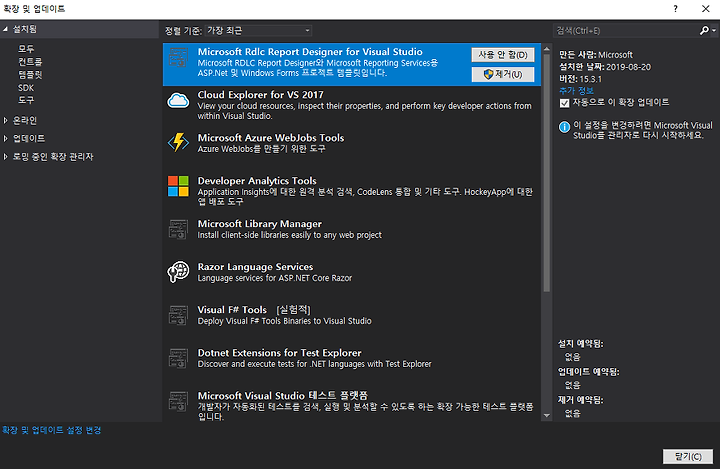This screenshot has height=469, width=720.
Task: Click the 설치 예약됨 label
Action: (x=580, y=344)
